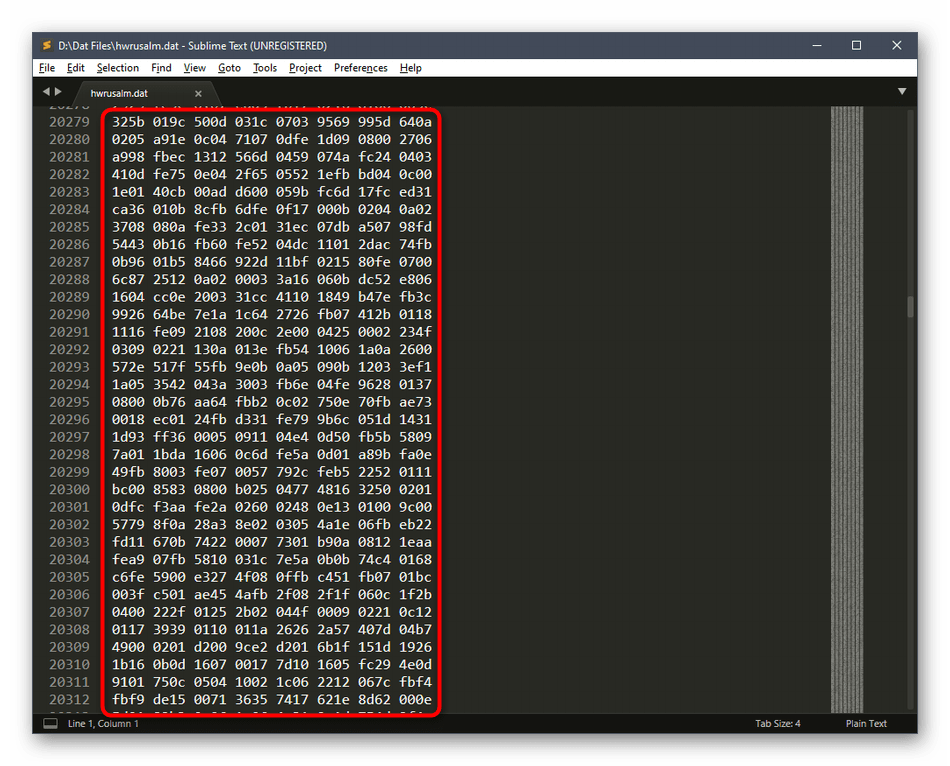The height and width of the screenshot is (766, 950).
Task: Open the Preferences menu
Action: [x=360, y=68]
